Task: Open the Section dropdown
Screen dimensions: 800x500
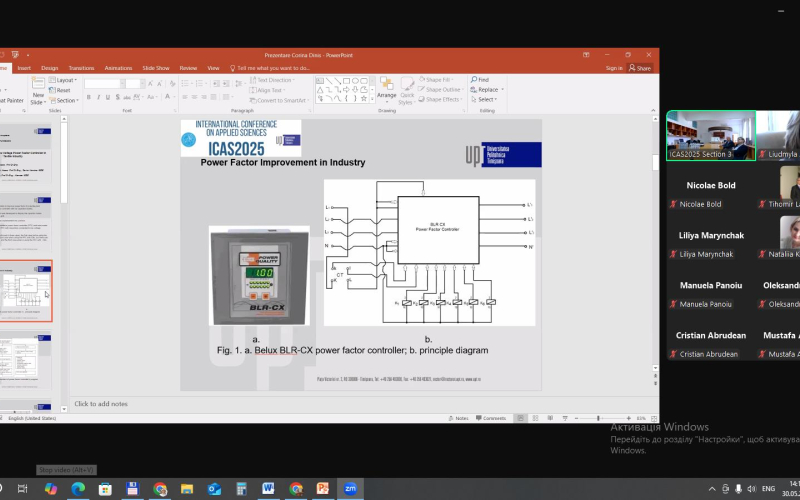Action: (x=64, y=101)
